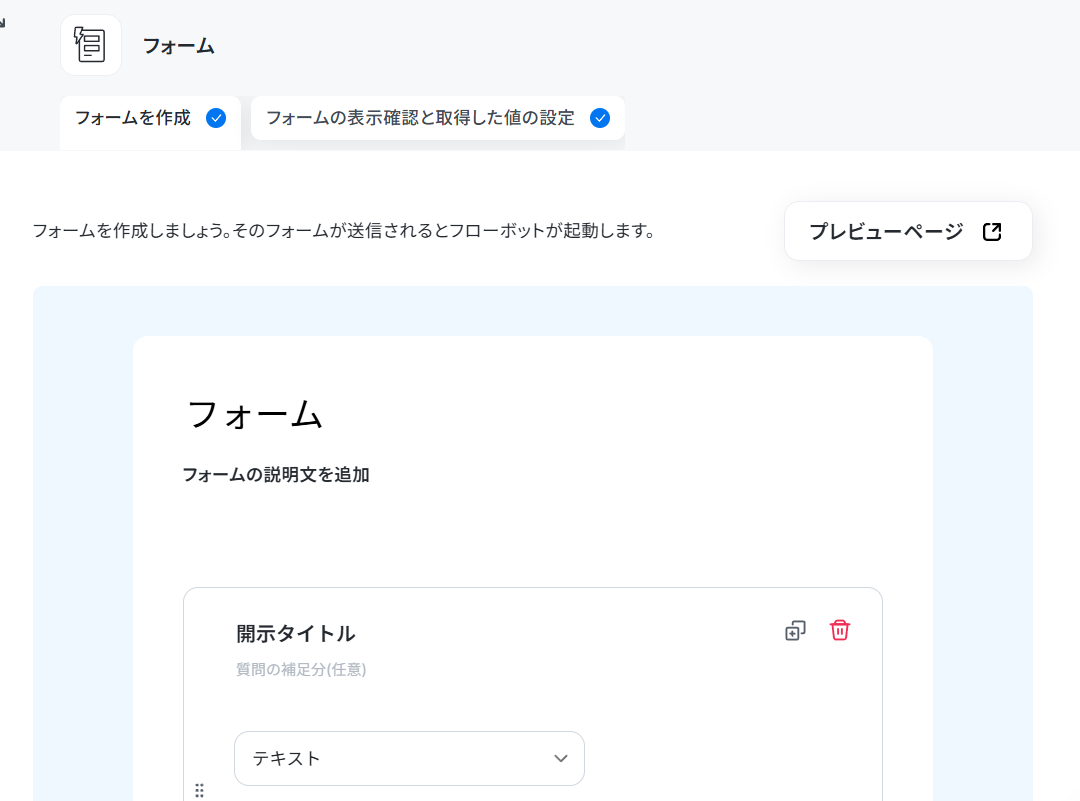The width and height of the screenshot is (1080, 801).
Task: Click the blue checkmark on フォームを作成 tab
Action: click(216, 118)
